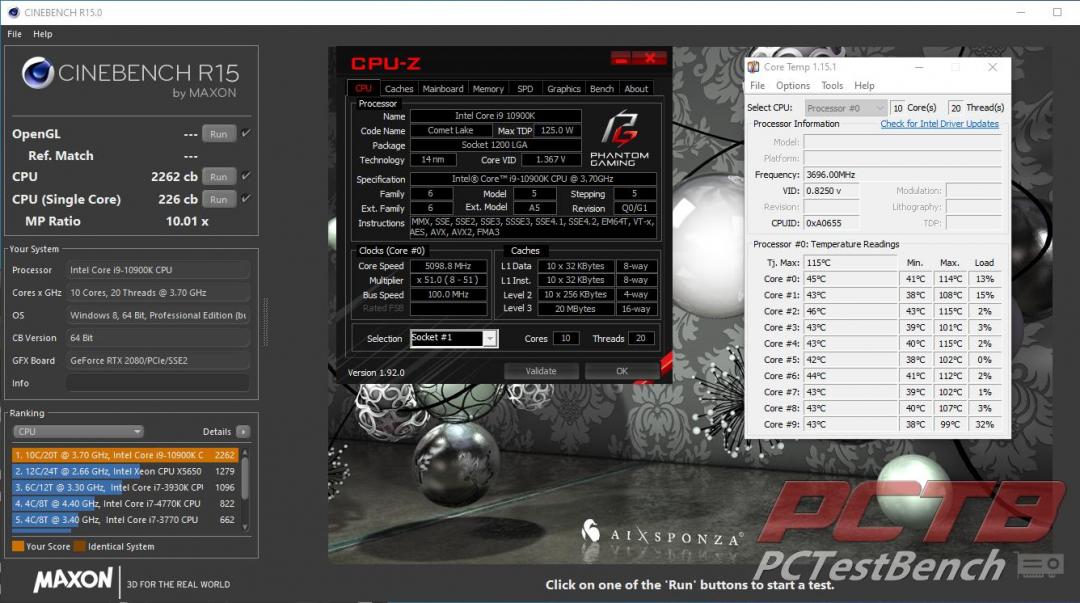Minimize the CPU-Z window
1080x603 pixels.
[x=620, y=59]
